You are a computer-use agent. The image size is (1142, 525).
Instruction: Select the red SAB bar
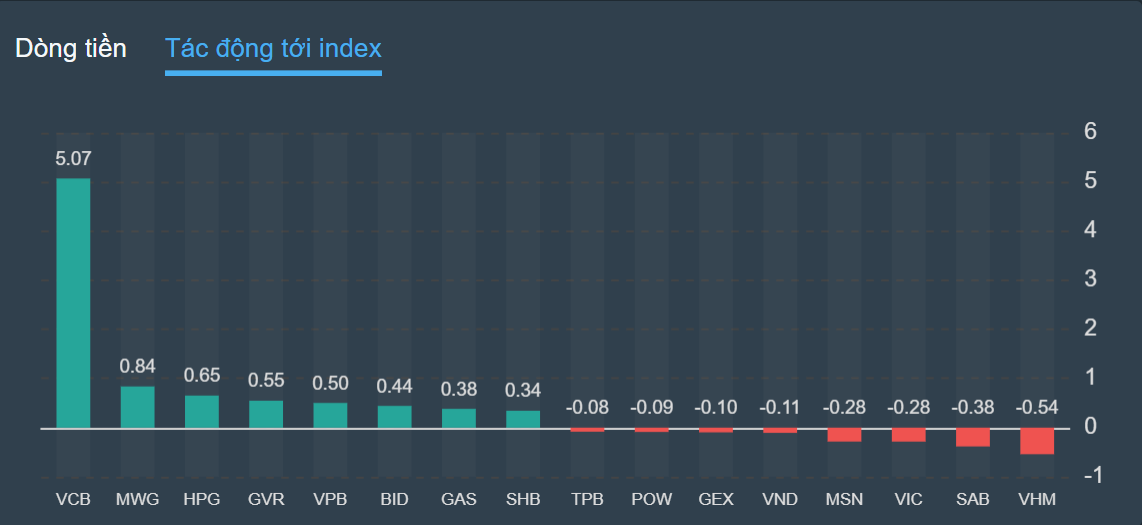(x=973, y=437)
